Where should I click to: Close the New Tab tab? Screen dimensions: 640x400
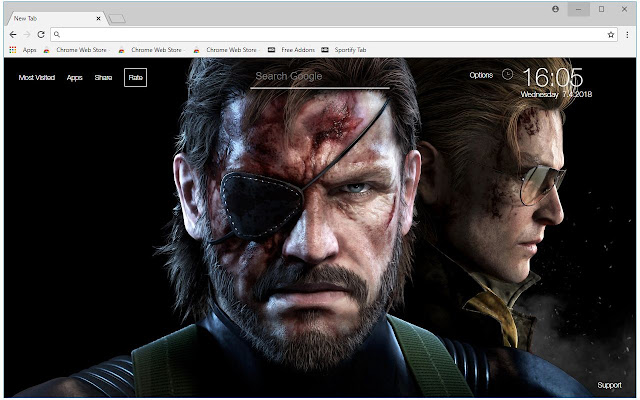pos(98,18)
